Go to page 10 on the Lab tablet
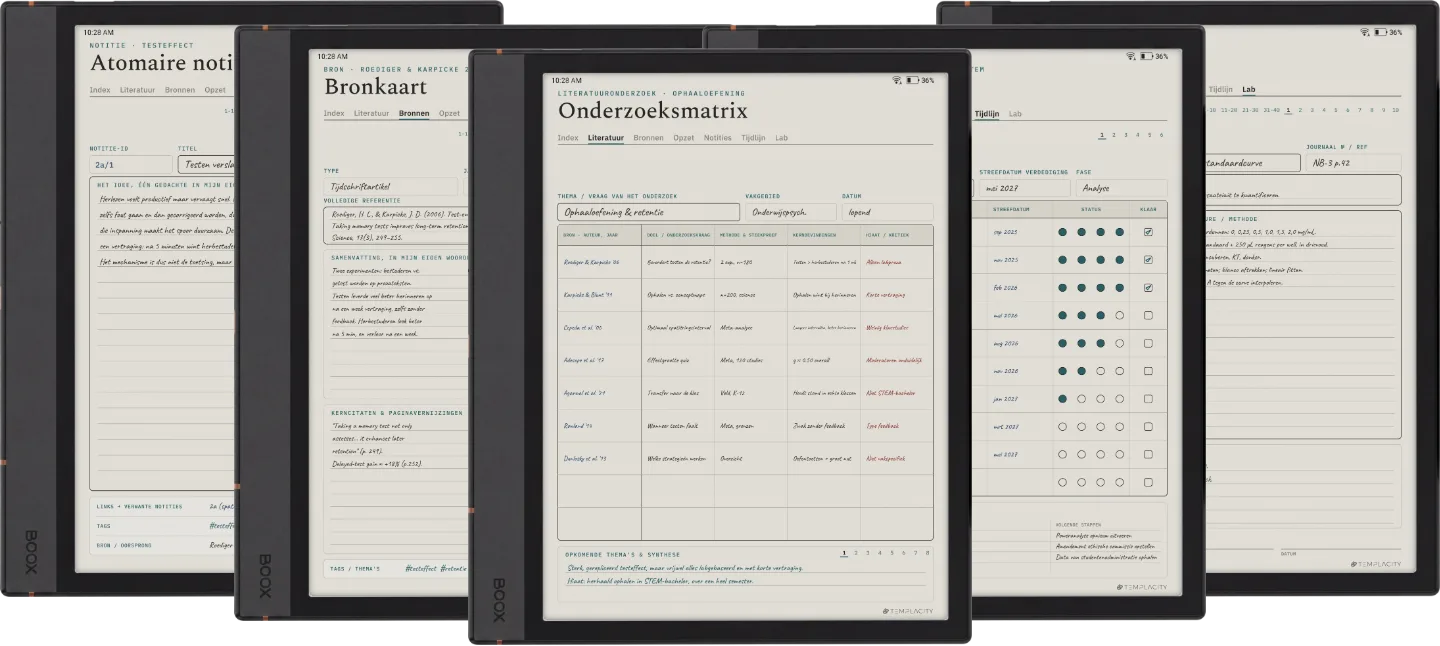 tap(1395, 110)
